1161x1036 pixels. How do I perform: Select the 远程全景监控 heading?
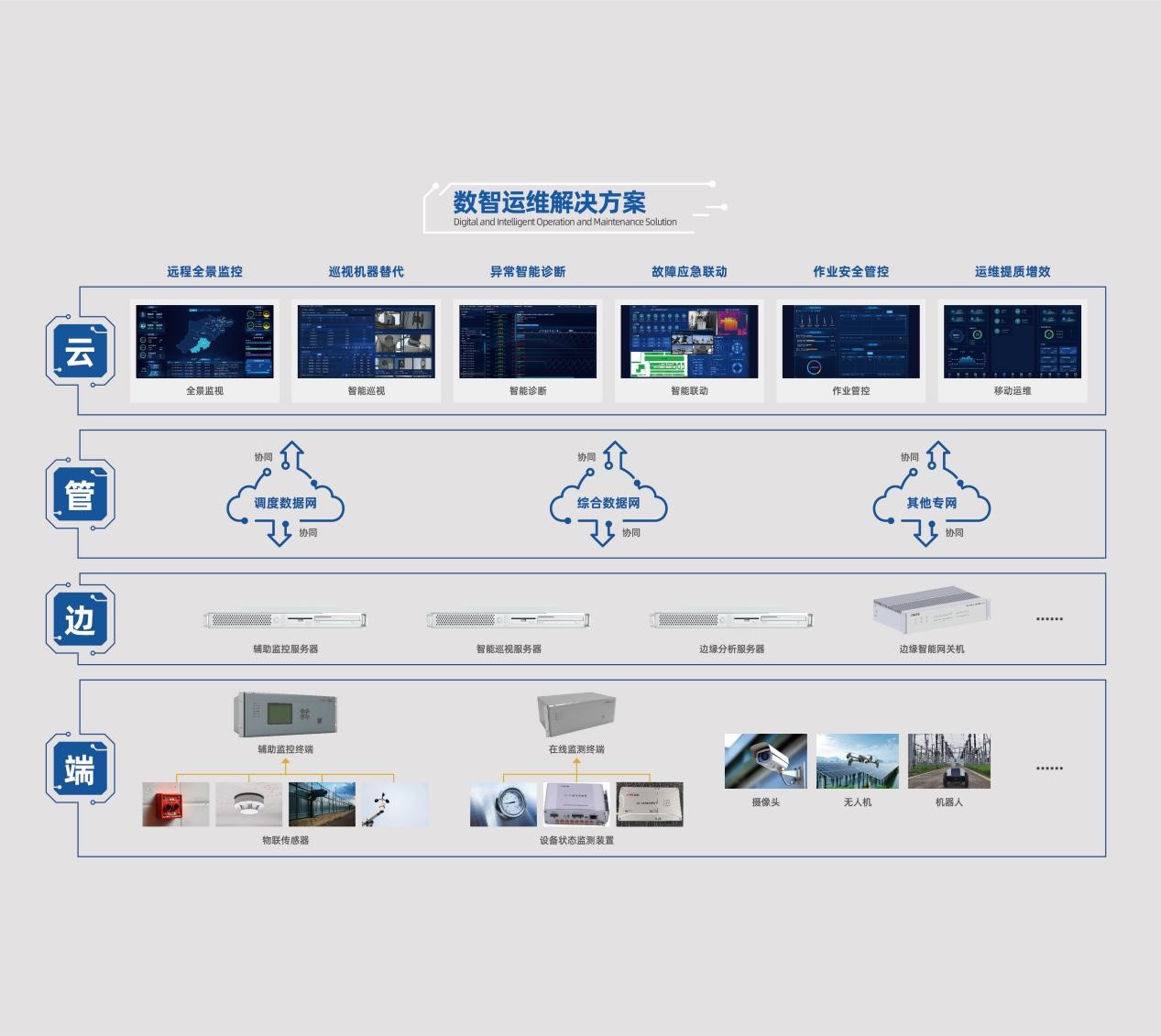[x=204, y=271]
